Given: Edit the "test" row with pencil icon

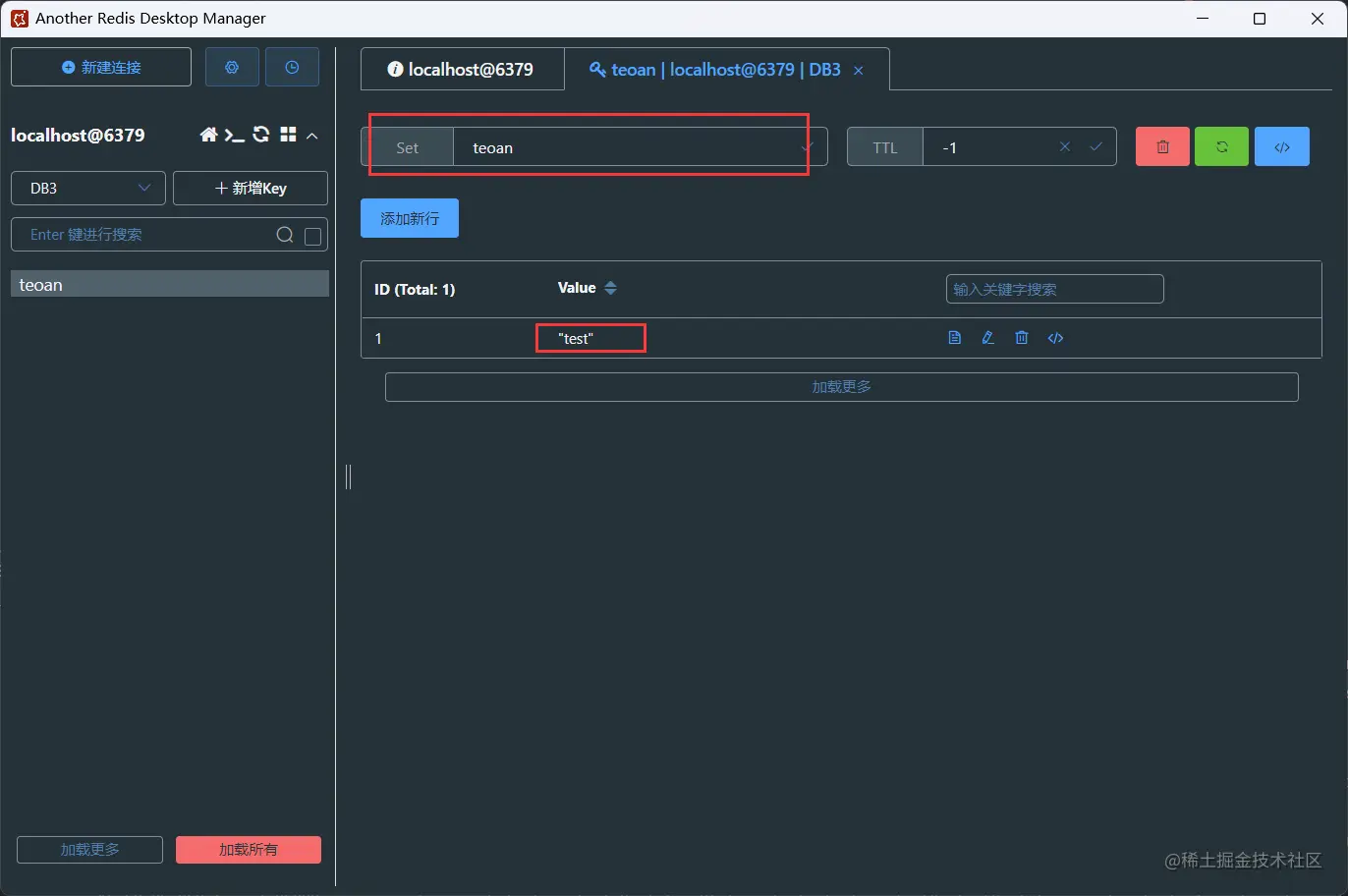Looking at the screenshot, I should click(x=987, y=337).
